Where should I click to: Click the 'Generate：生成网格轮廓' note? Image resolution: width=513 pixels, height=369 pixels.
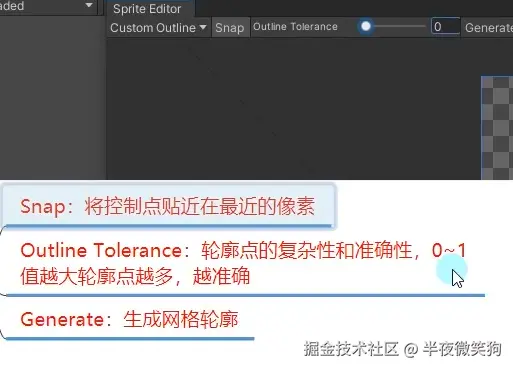[x=129, y=319]
